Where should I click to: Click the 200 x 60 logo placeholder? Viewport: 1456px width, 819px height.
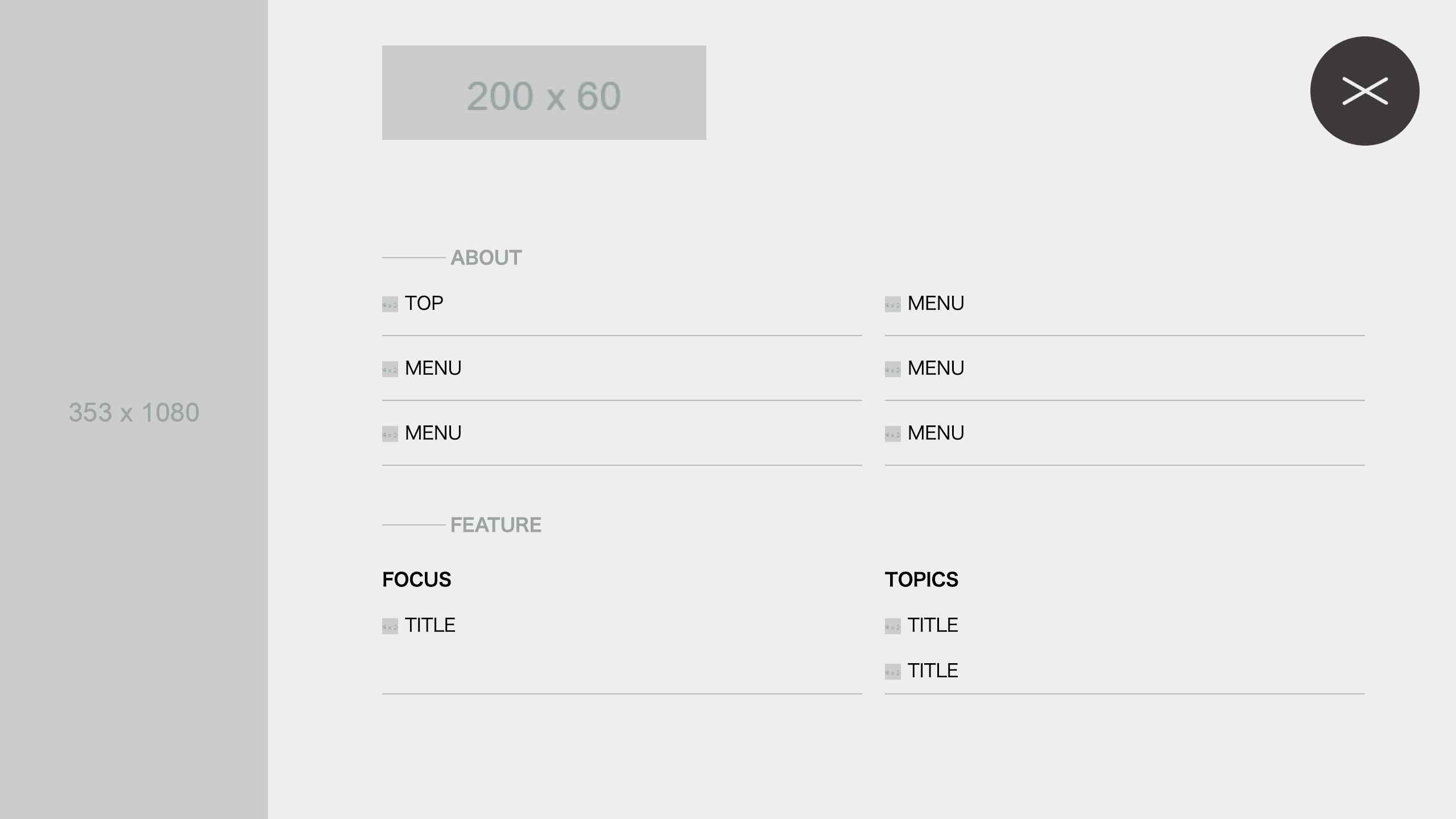tap(544, 93)
